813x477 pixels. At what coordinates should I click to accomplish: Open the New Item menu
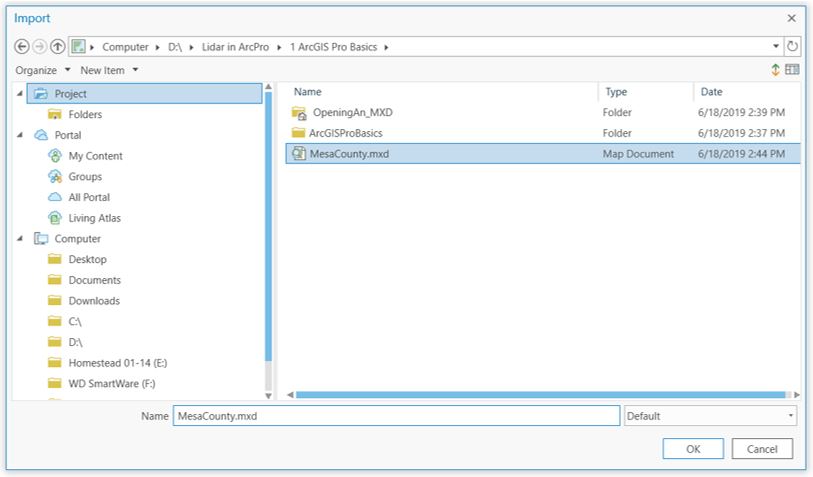pyautogui.click(x=109, y=70)
